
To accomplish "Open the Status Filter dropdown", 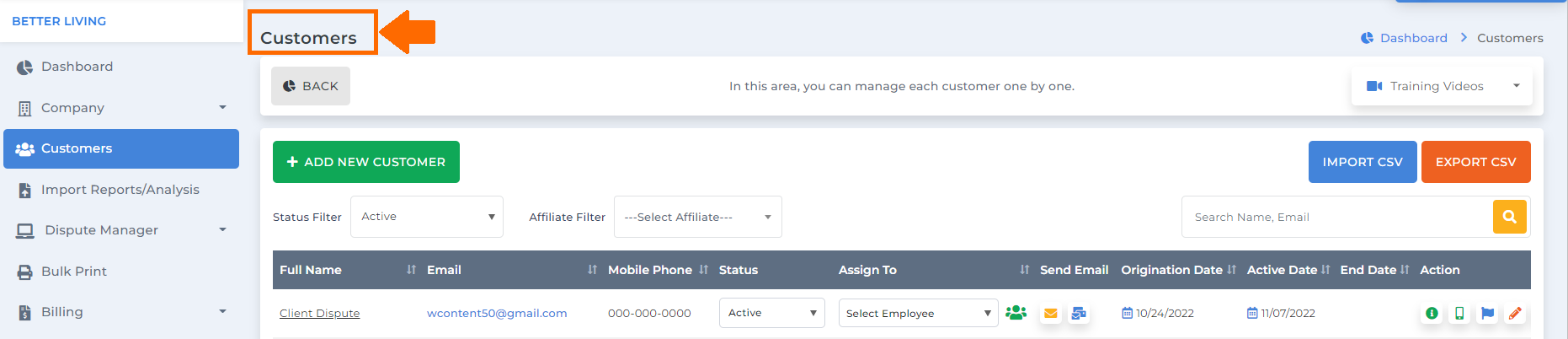I will (x=427, y=217).
